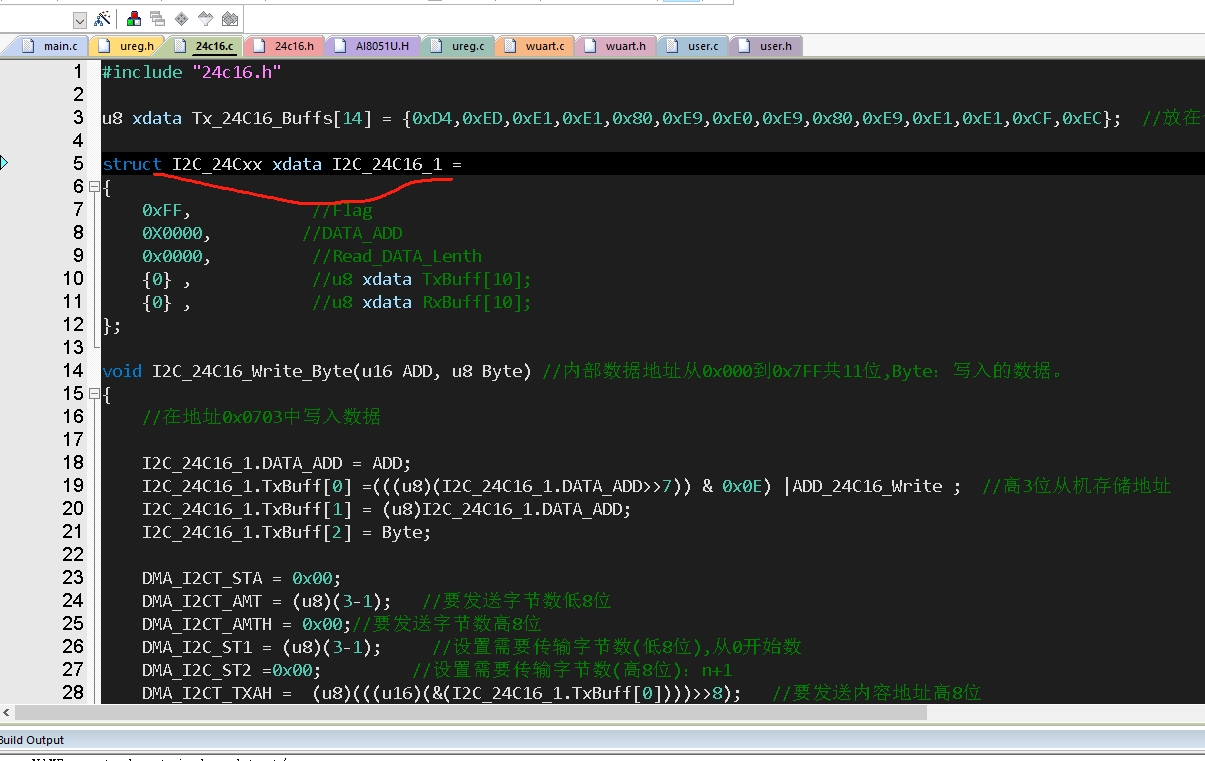
Task: Click the 0xFF, //Flag line
Action: click(257, 210)
